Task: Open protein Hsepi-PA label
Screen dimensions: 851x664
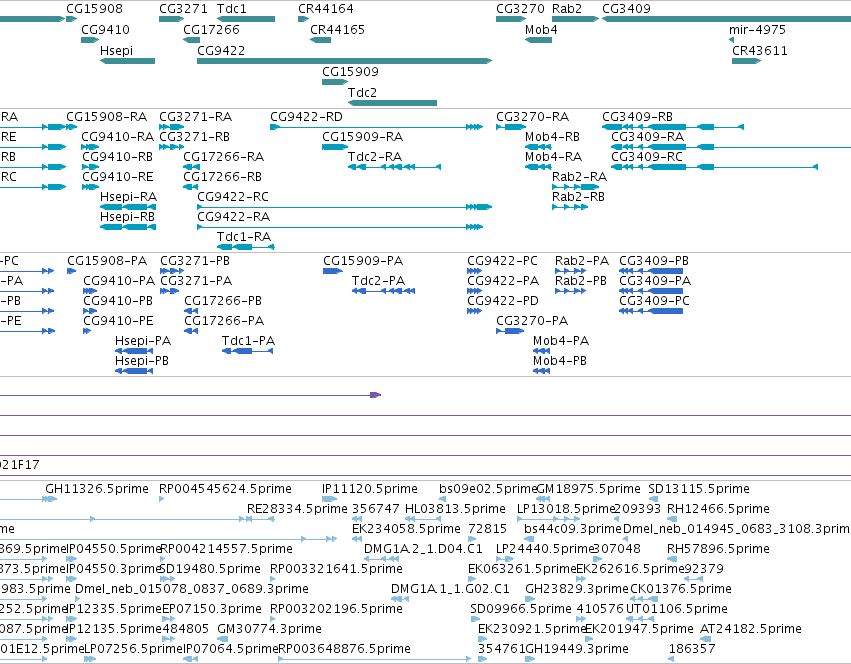Action: click(143, 341)
